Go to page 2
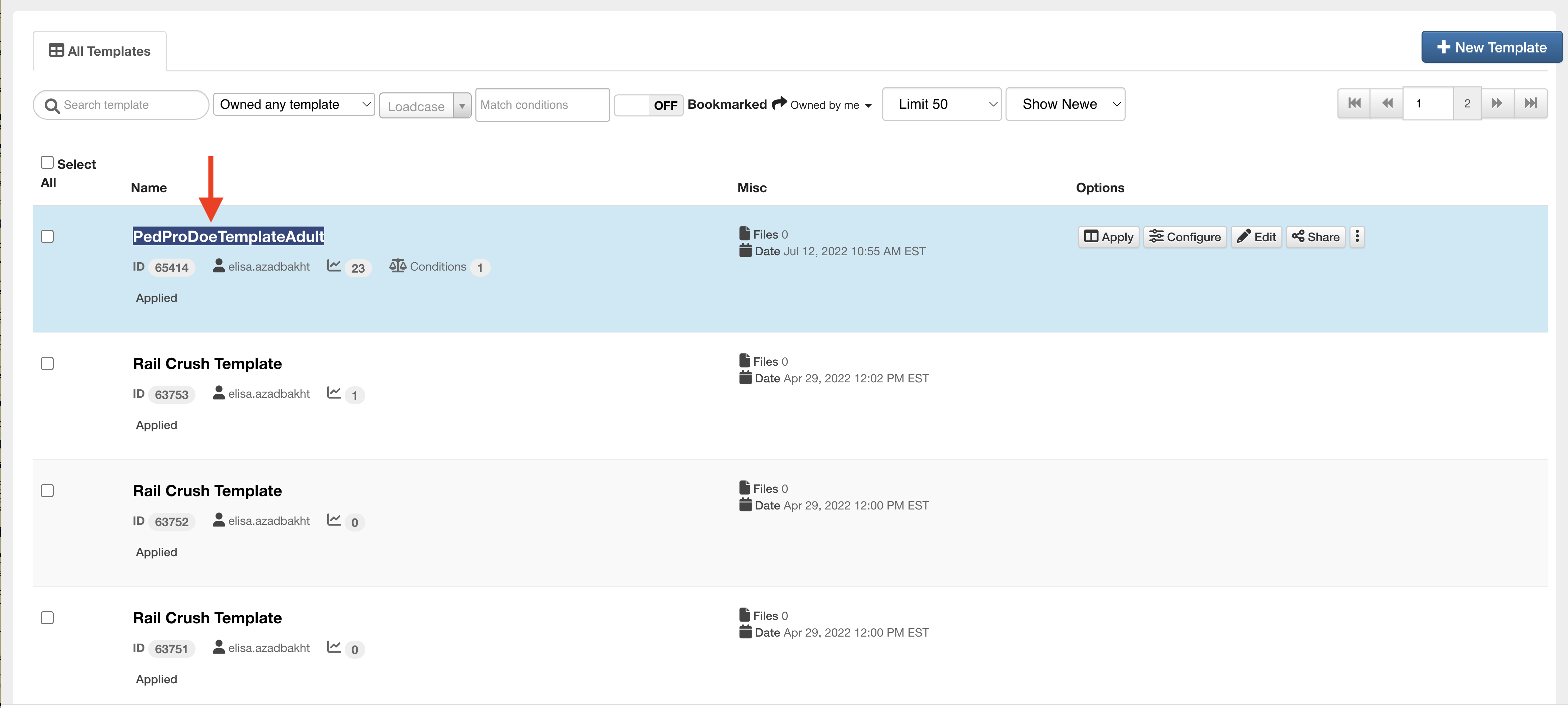Image resolution: width=1568 pixels, height=708 pixels. 1467,103
